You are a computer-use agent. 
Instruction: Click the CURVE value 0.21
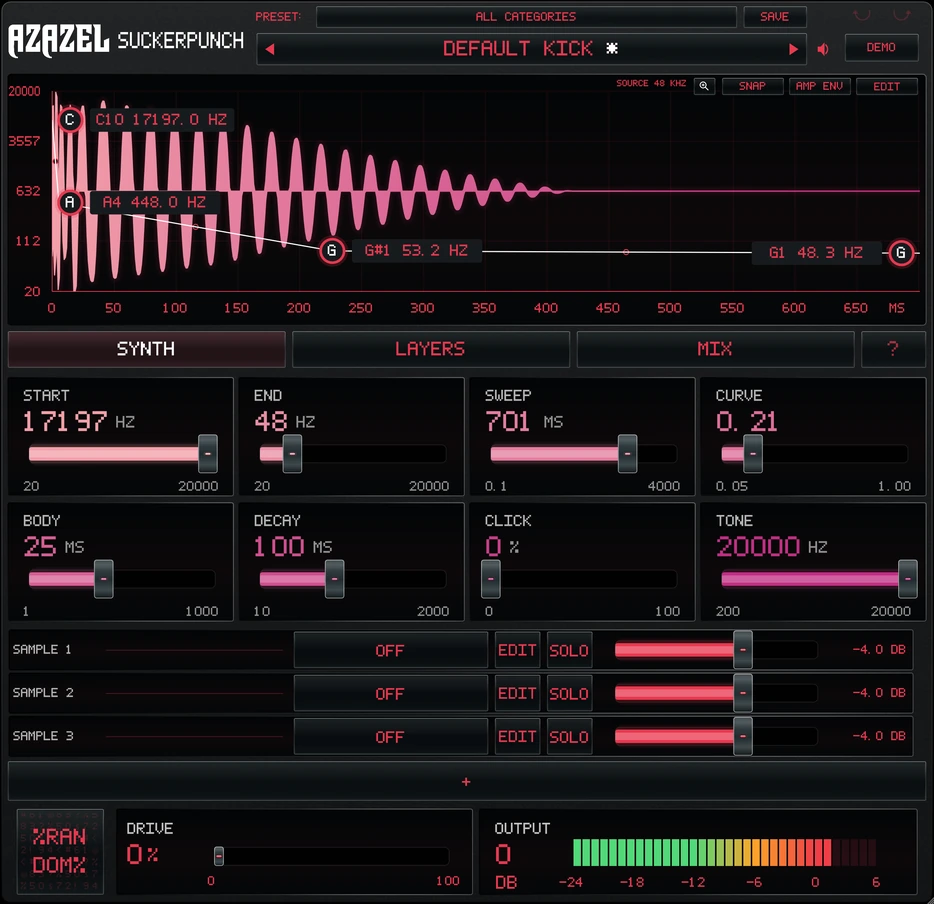pyautogui.click(x=747, y=422)
